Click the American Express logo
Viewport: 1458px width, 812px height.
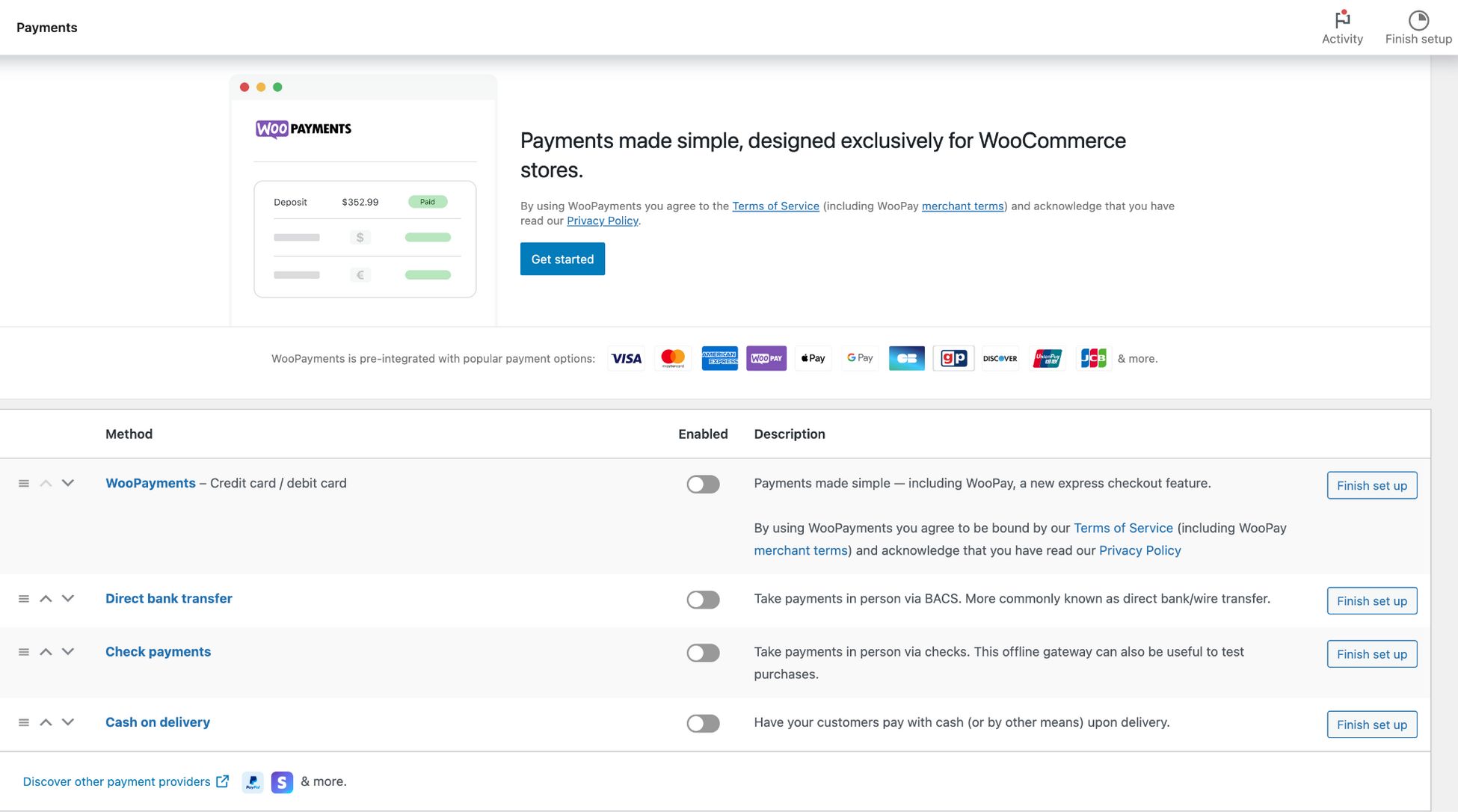(x=719, y=358)
